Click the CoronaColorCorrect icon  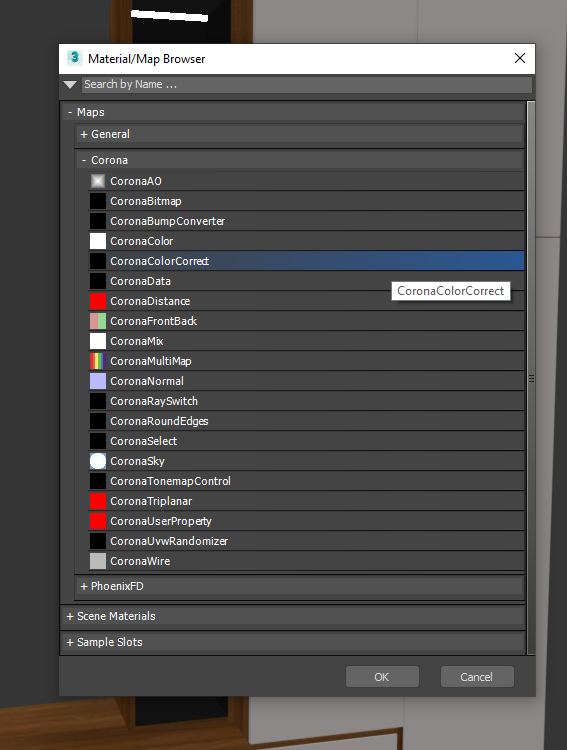98,261
